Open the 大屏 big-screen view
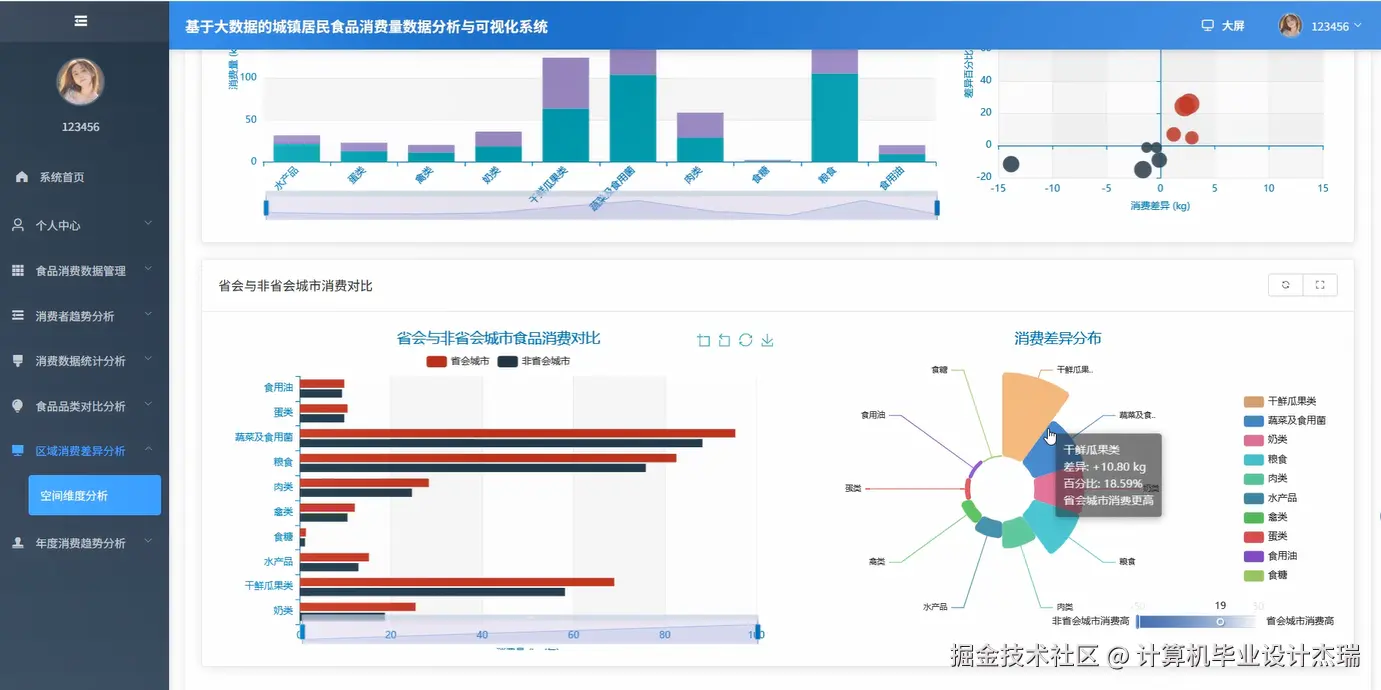 tap(1233, 26)
